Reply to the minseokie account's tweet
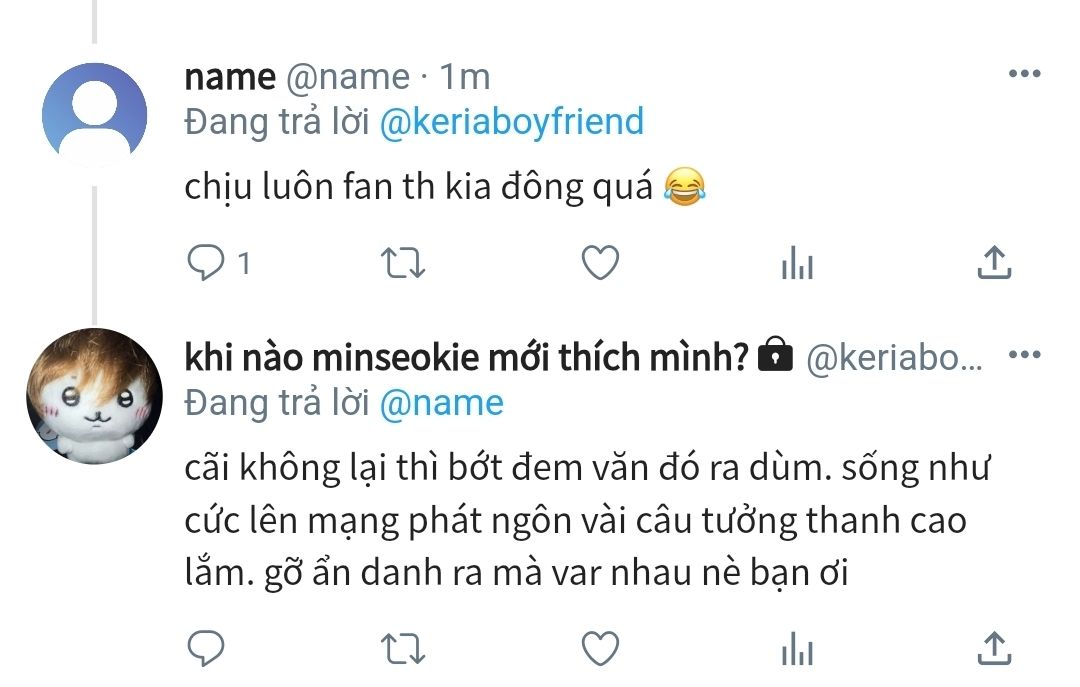This screenshot has height=687, width=1080. 206,648
